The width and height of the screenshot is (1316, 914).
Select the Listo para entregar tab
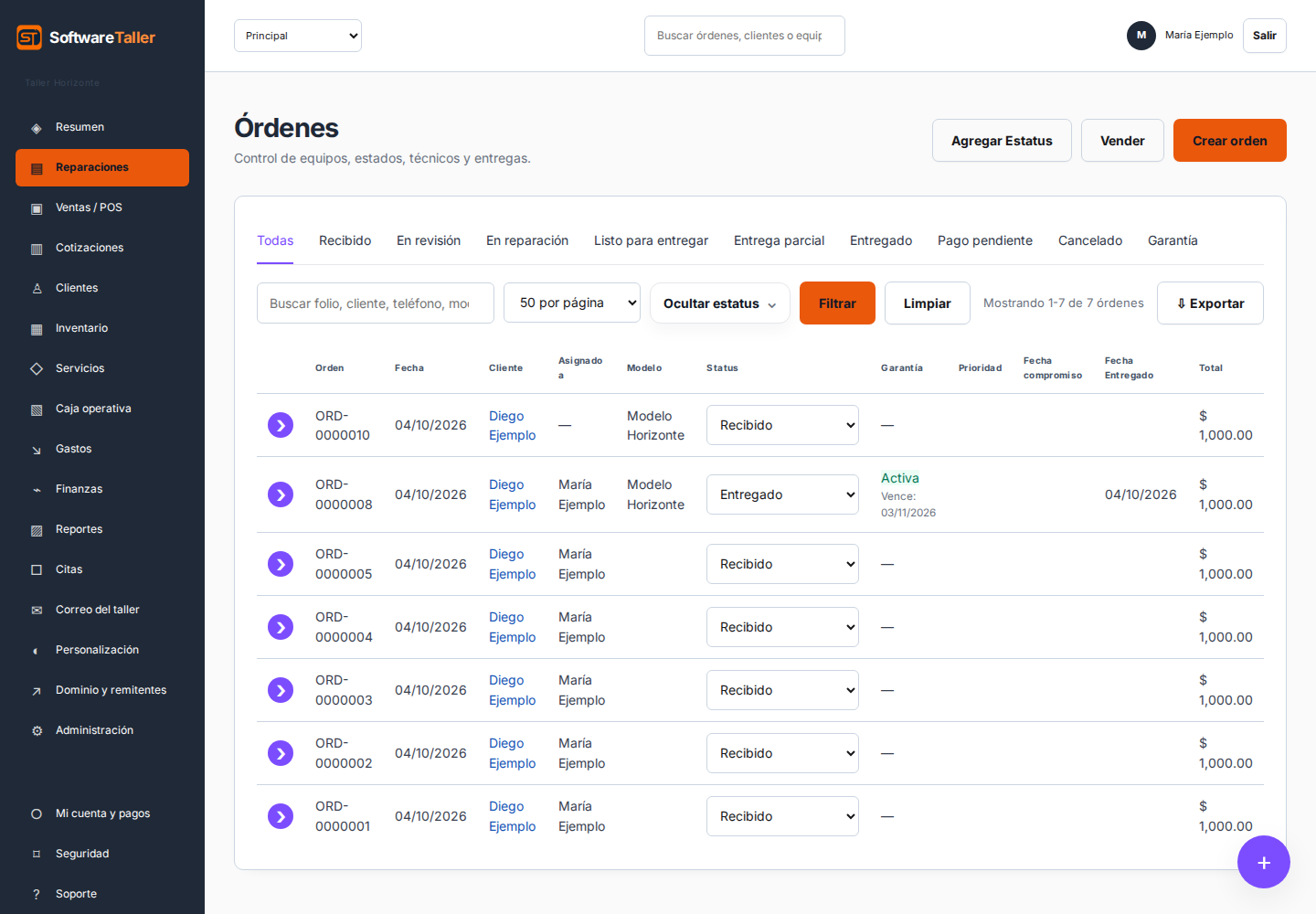click(x=651, y=240)
